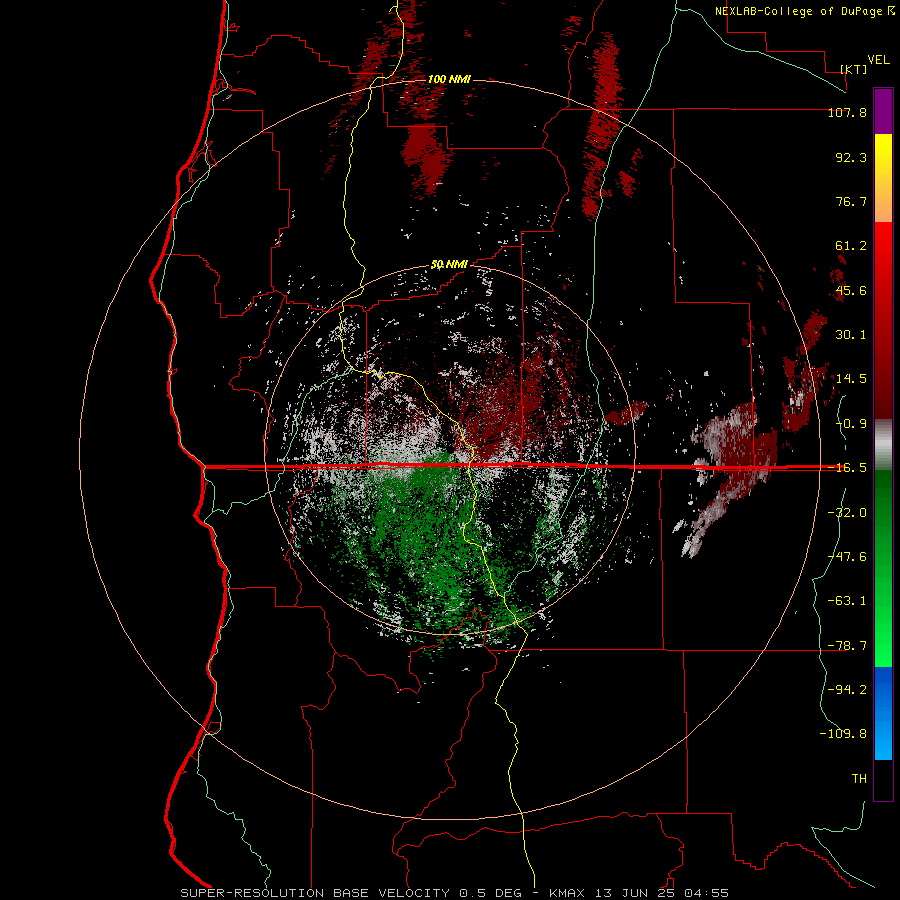Image resolution: width=900 pixels, height=900 pixels.
Task: Click the -94.2 velocity scale value
Action: click(847, 690)
